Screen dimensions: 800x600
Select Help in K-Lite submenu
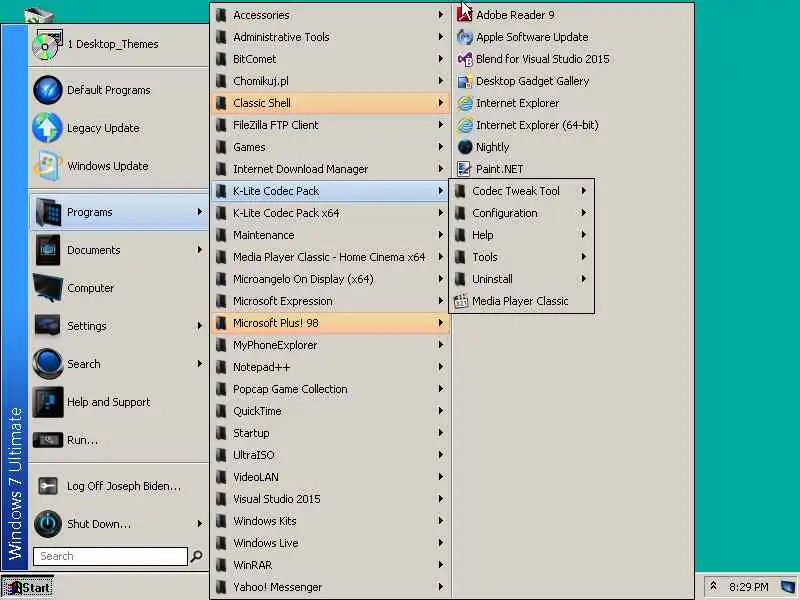pyautogui.click(x=521, y=235)
